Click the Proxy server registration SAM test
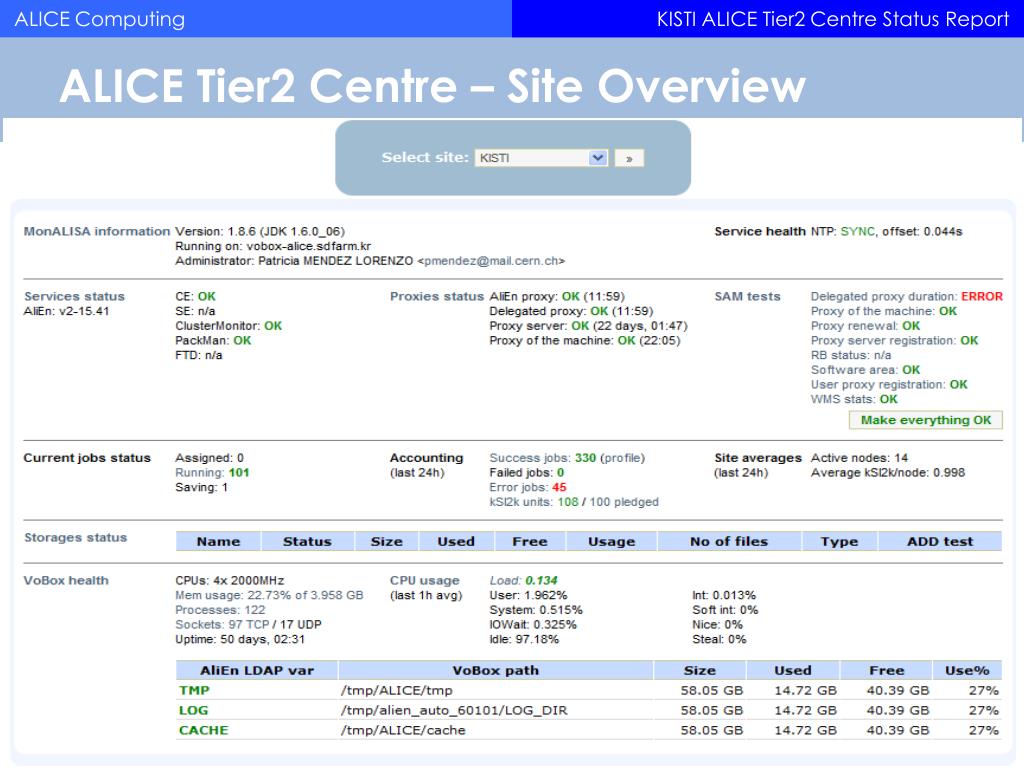 click(895, 341)
